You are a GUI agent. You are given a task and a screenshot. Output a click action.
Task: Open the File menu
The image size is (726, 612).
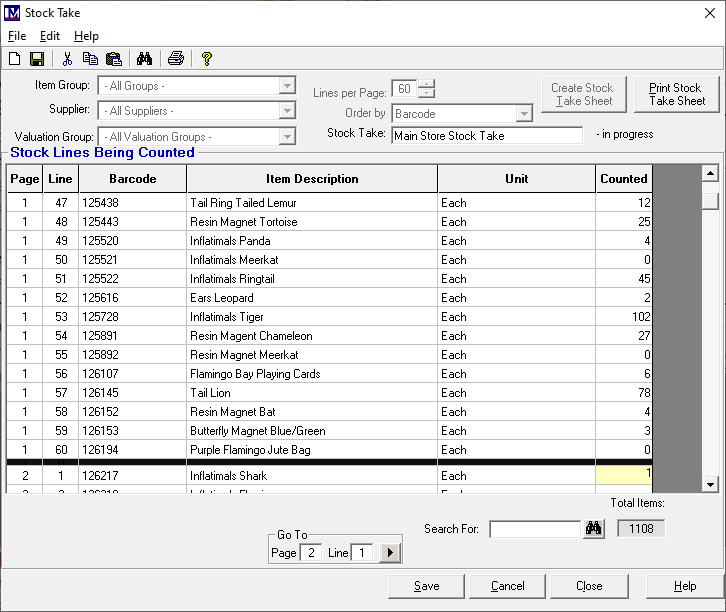(x=17, y=36)
